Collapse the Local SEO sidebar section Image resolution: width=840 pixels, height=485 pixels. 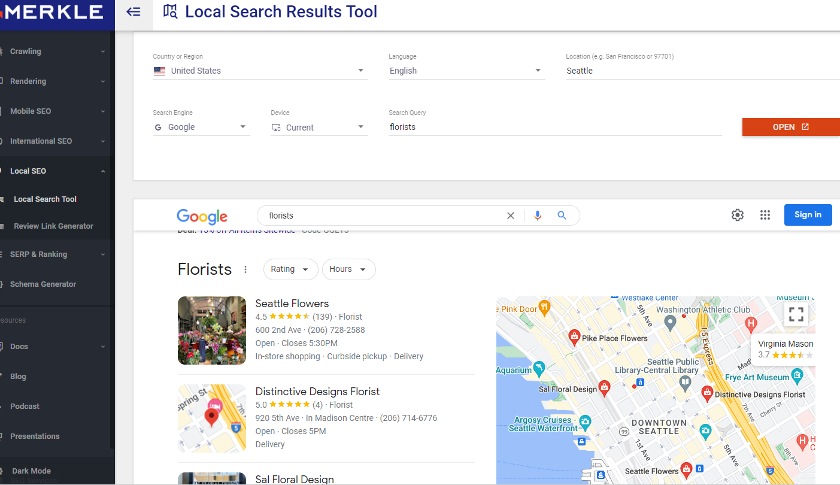point(53,171)
